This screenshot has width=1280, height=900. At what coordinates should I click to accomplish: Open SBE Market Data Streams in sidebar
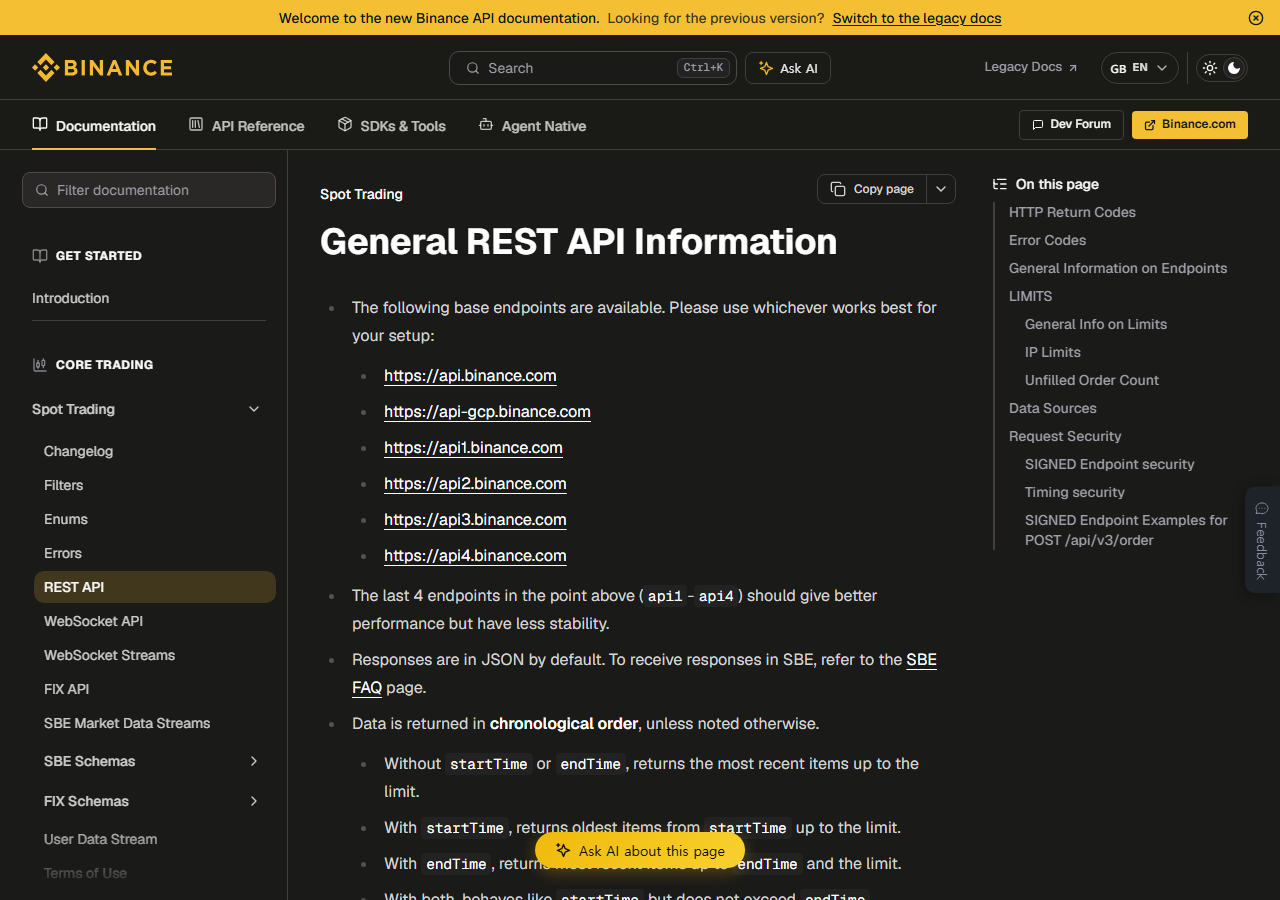[x=127, y=723]
